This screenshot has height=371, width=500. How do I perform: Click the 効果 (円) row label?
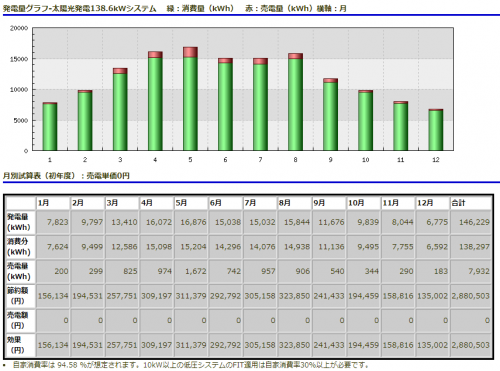click(x=21, y=345)
